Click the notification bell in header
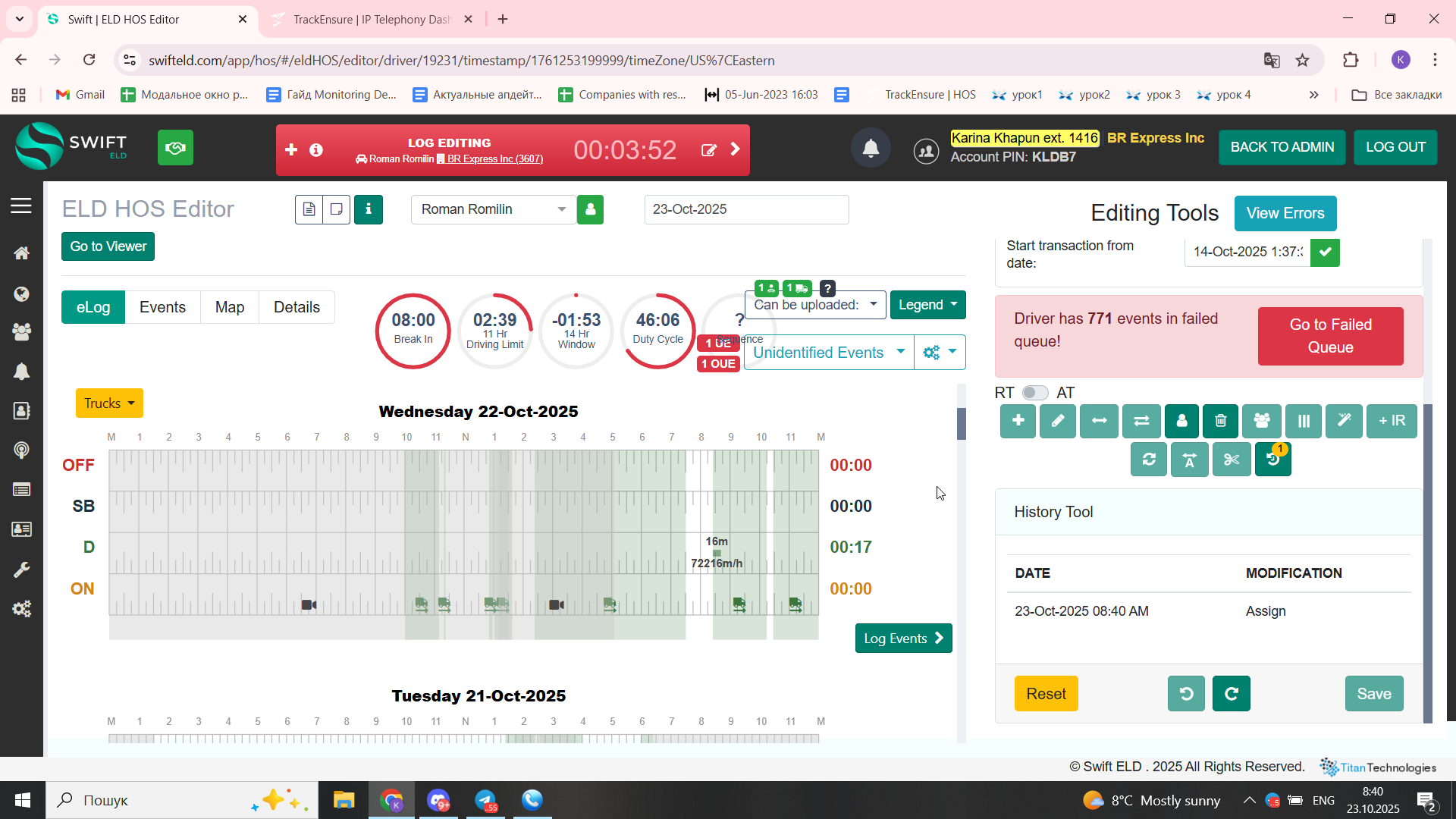Viewport: 1456px width, 819px height. (x=871, y=148)
